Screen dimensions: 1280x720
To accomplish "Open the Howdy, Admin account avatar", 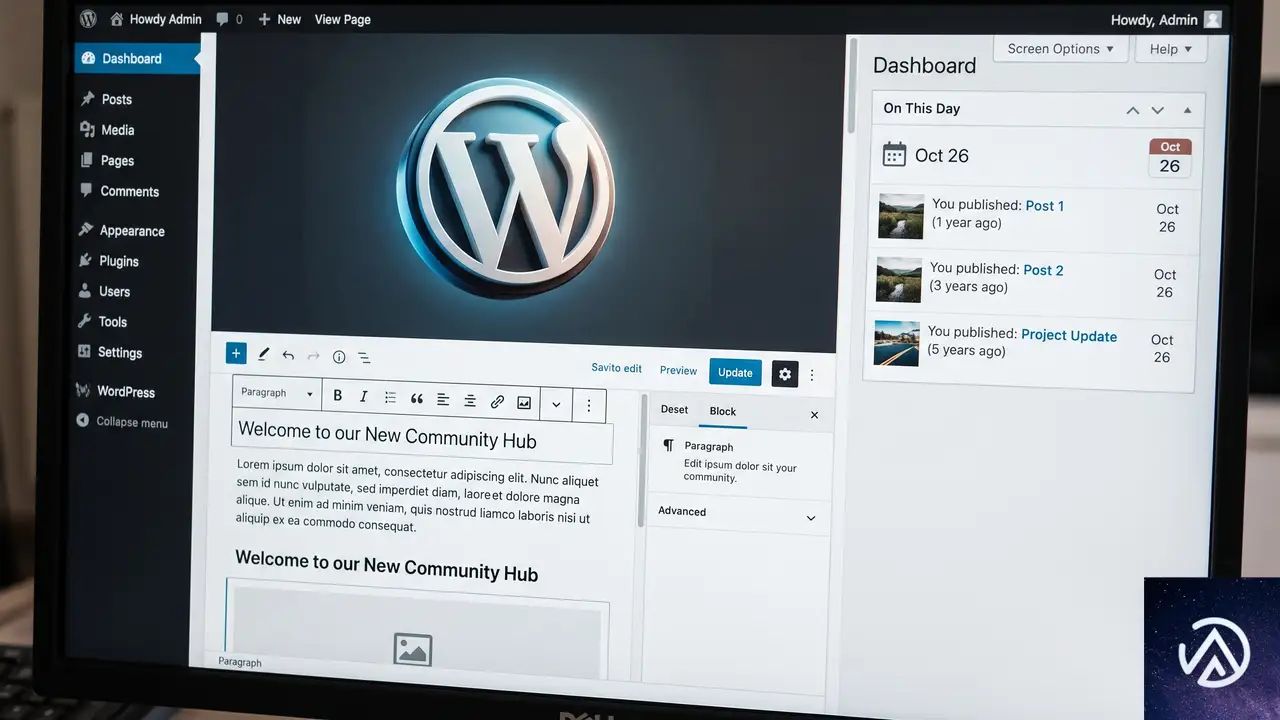I will [x=1213, y=20].
